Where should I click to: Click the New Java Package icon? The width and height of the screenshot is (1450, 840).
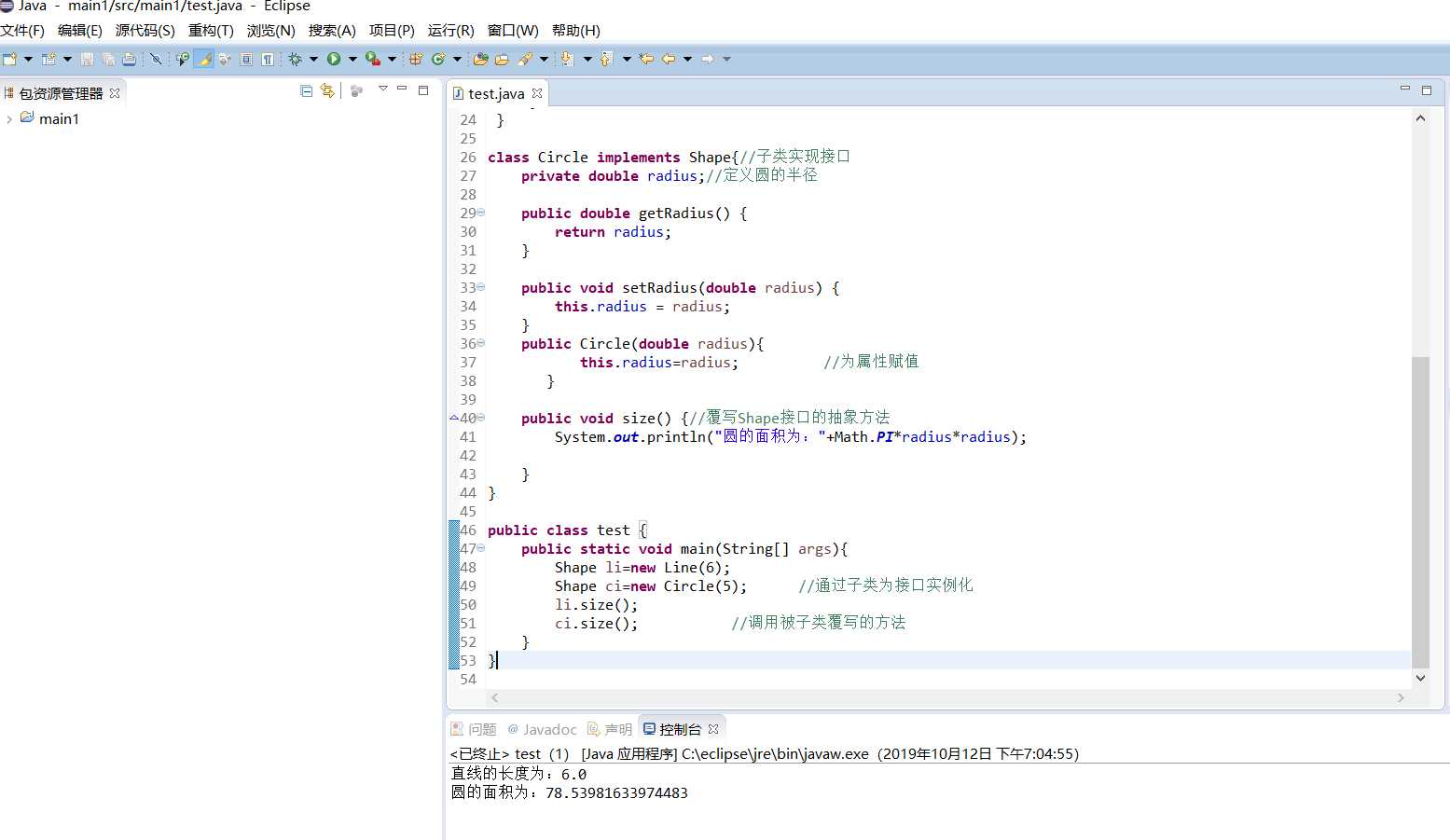(416, 59)
